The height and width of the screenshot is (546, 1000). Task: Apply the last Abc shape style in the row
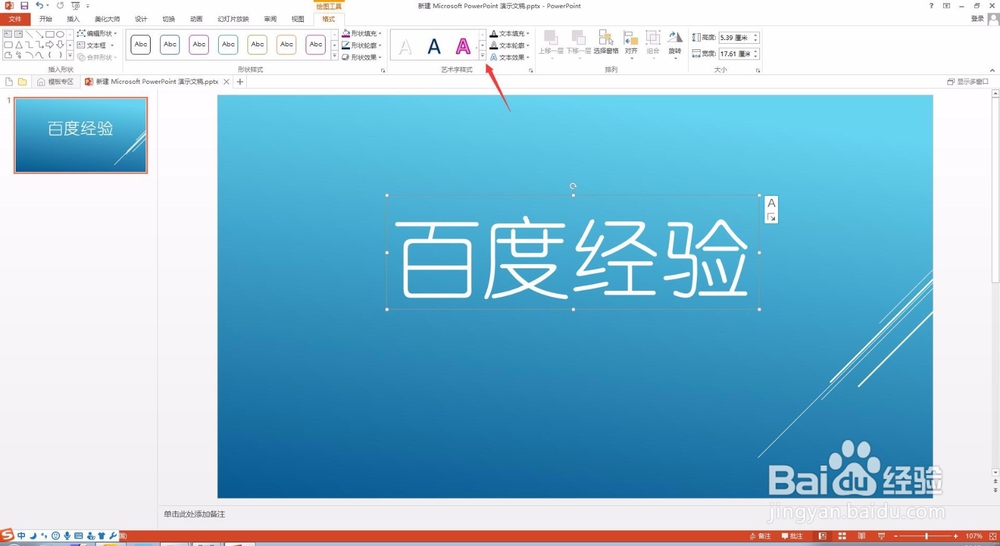click(x=316, y=45)
